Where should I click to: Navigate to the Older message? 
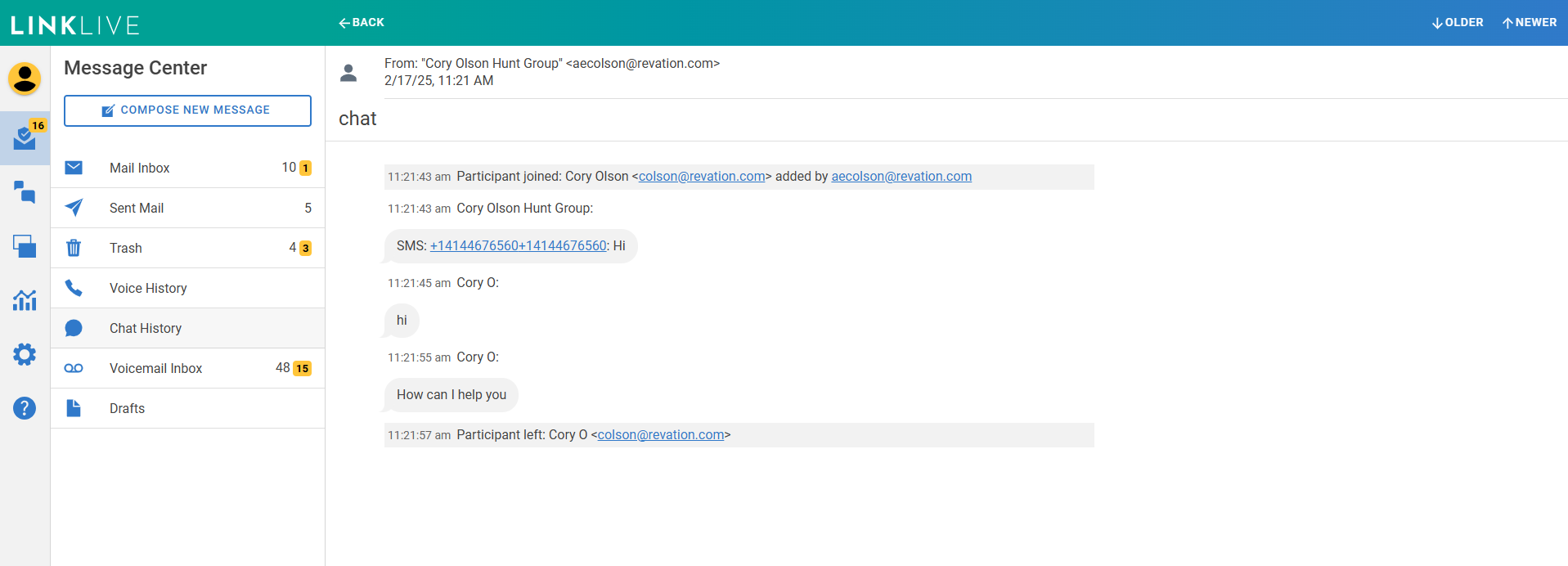click(x=1458, y=23)
